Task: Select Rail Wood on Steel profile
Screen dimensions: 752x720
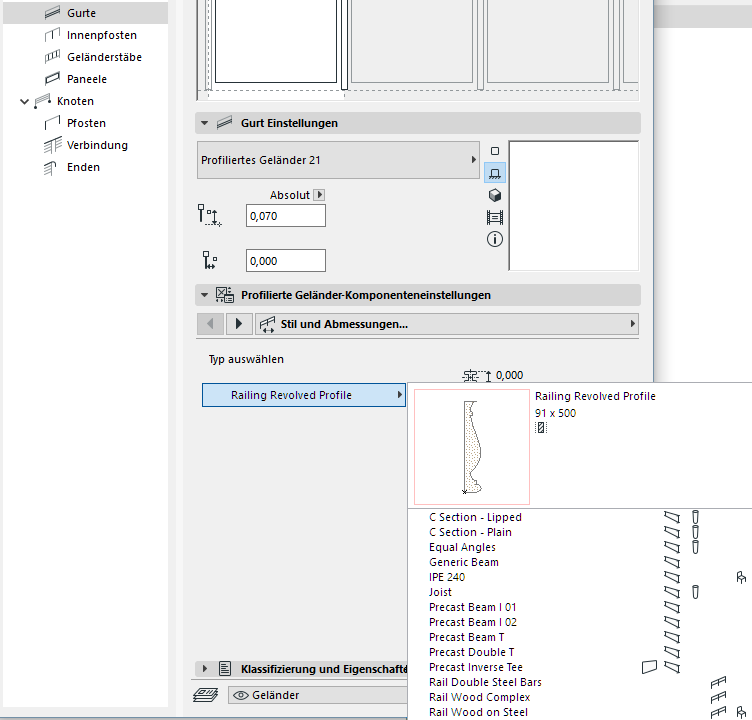Action: [x=478, y=712]
